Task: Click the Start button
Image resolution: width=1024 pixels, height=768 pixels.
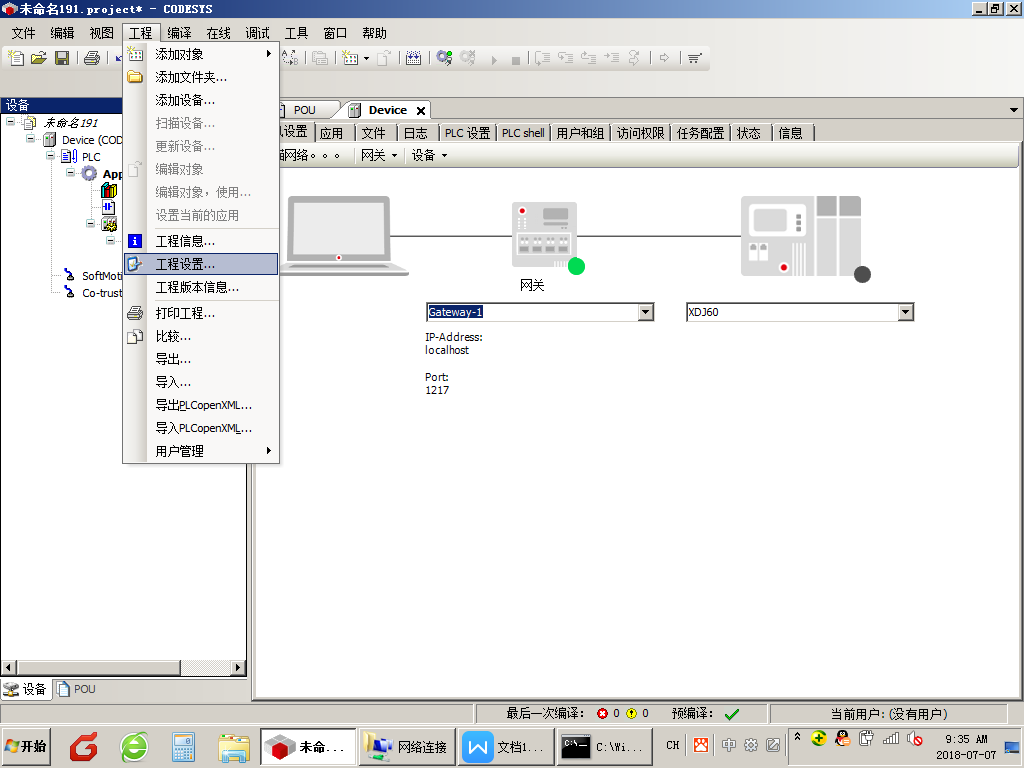Action: pyautogui.click(x=25, y=746)
